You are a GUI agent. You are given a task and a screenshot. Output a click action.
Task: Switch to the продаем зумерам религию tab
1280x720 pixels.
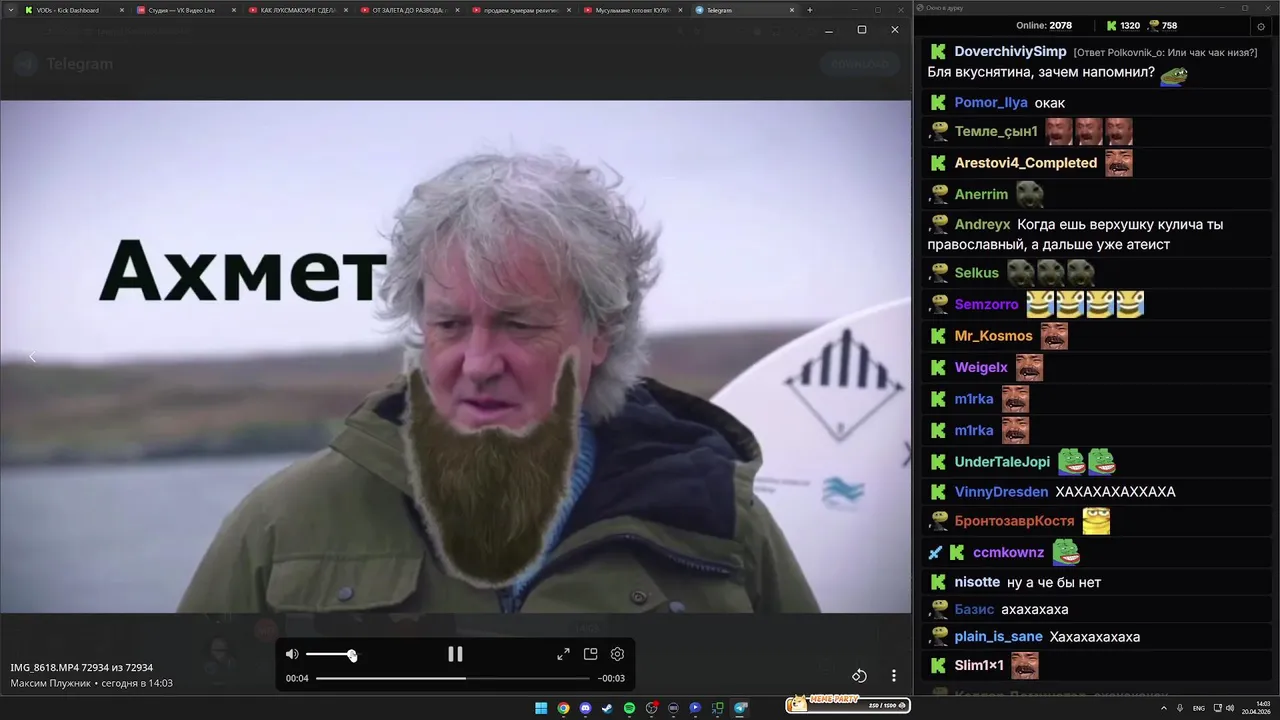tap(524, 10)
